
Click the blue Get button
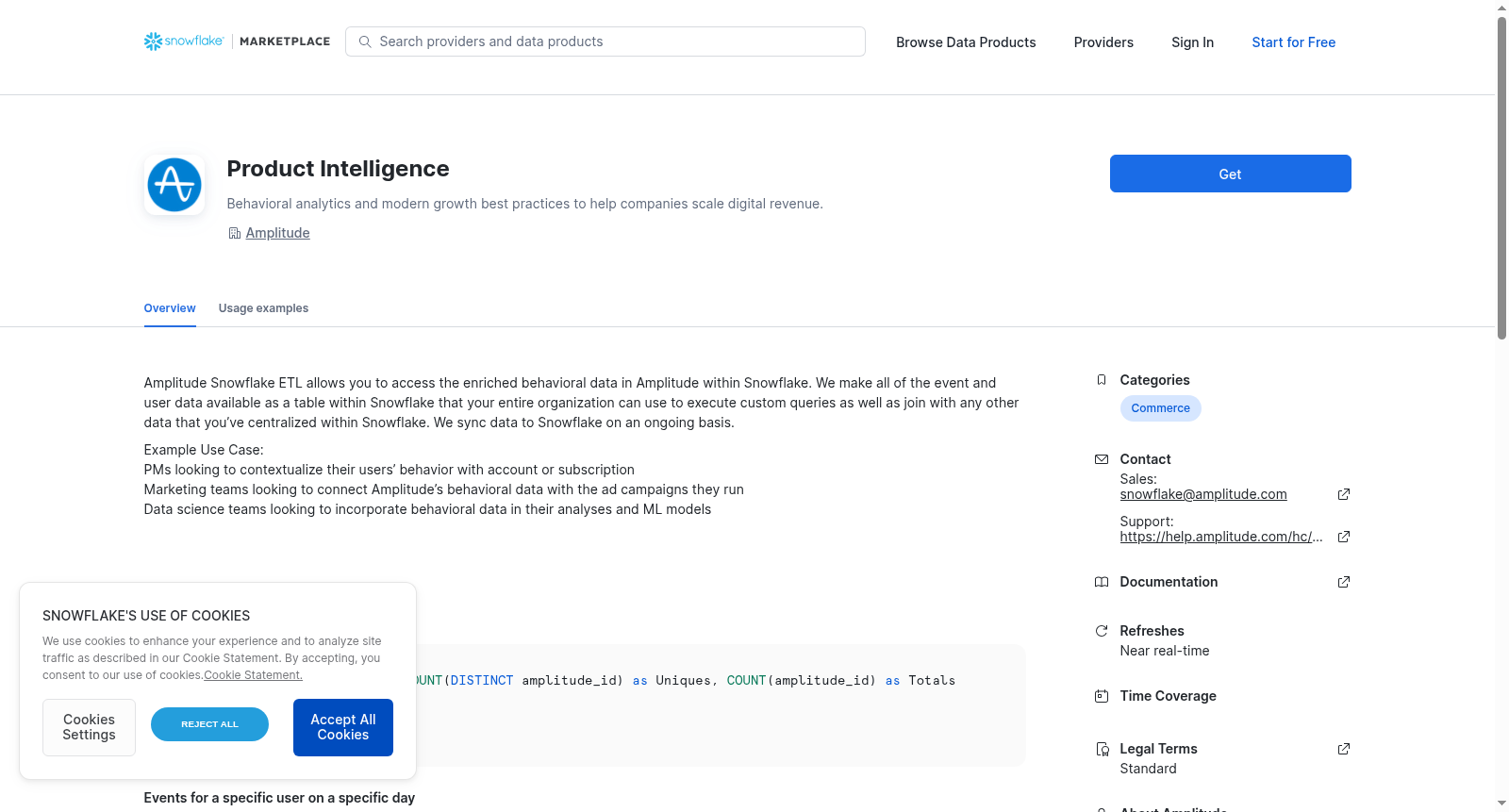[1230, 174]
